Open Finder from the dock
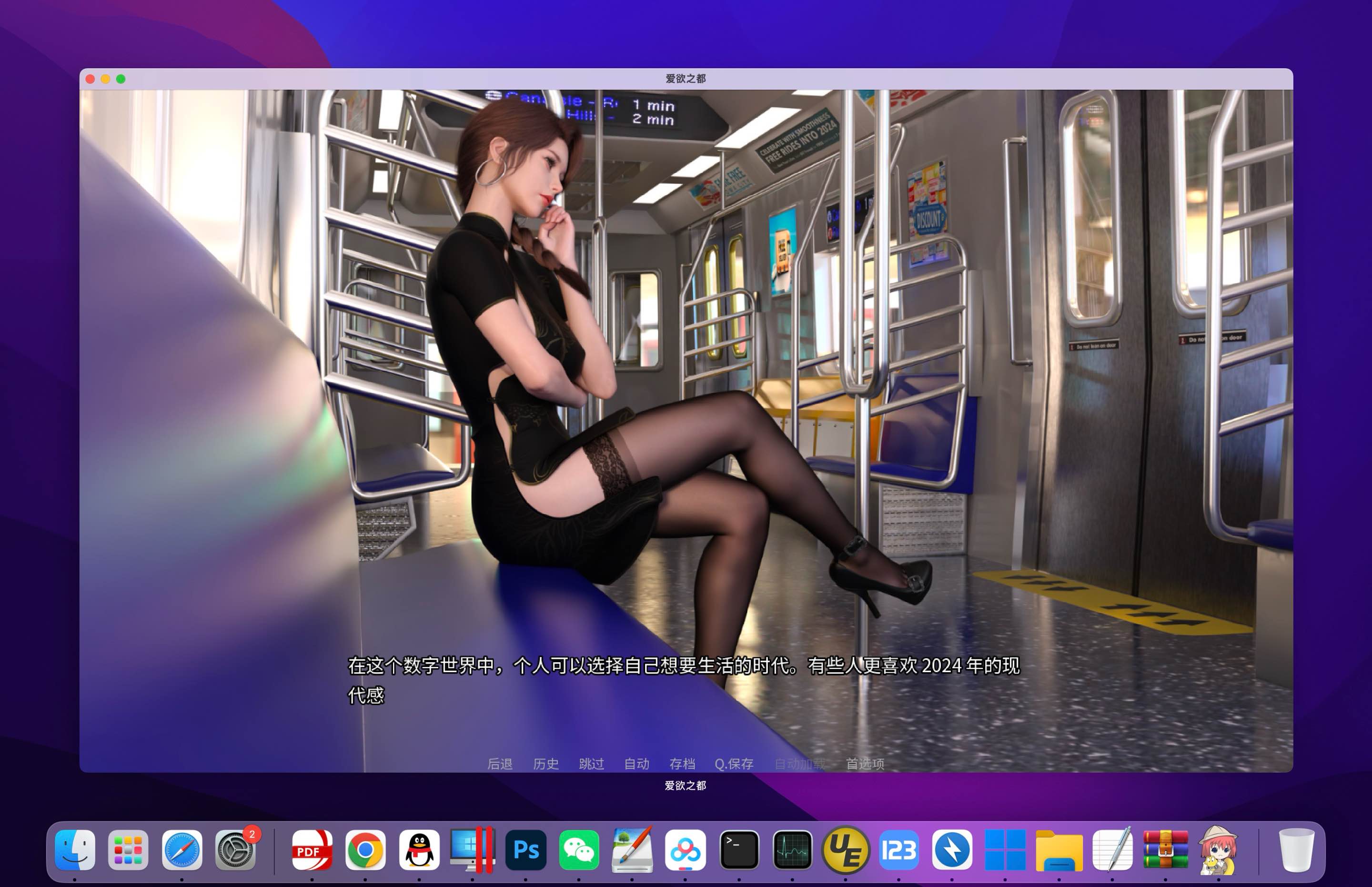Screen dimensions: 1372x887 [75, 849]
